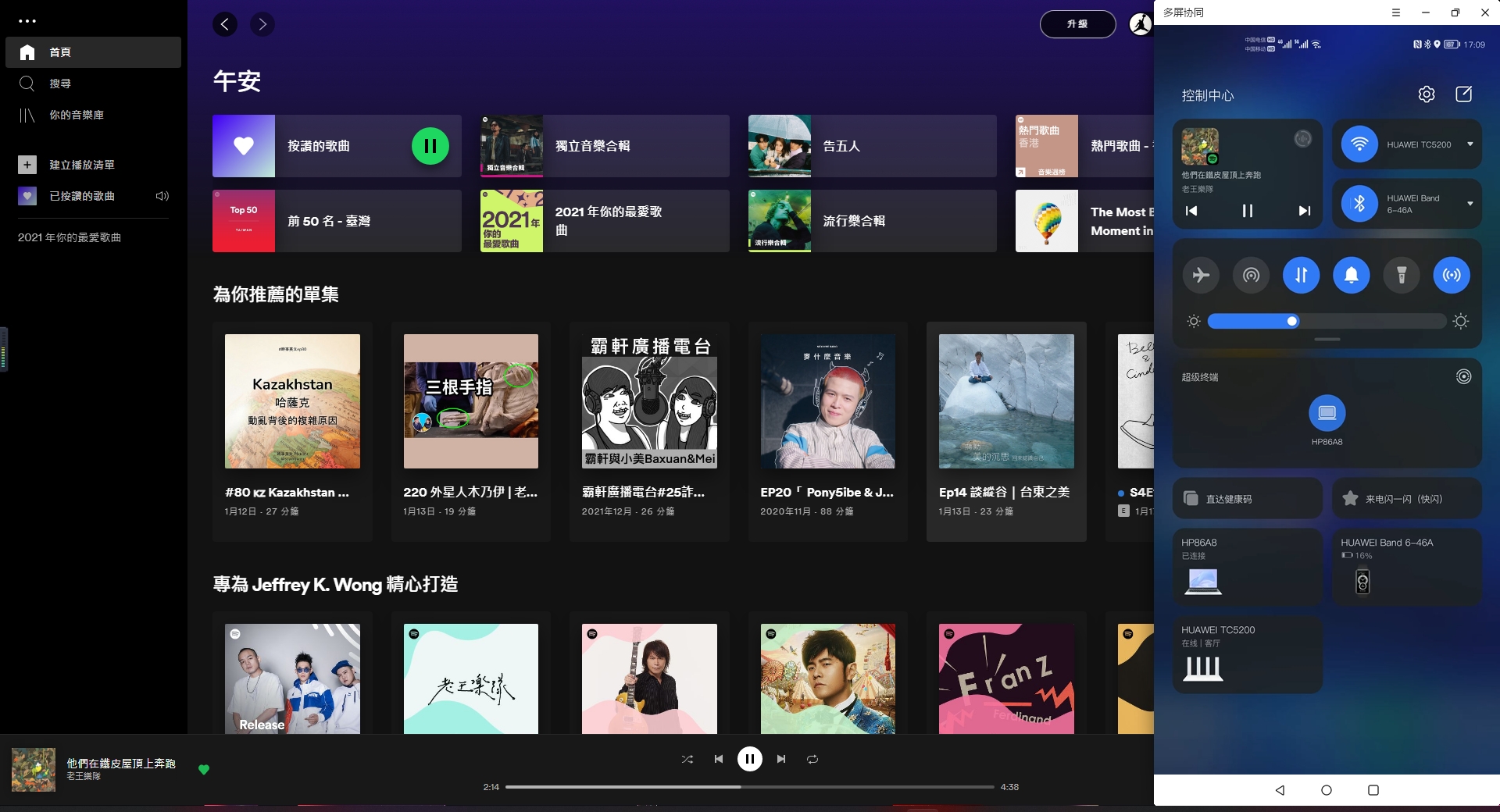The image size is (1500, 812).
Task: Open the Ep14 談縱谷 台東之美 episode title
Action: coord(1005,493)
